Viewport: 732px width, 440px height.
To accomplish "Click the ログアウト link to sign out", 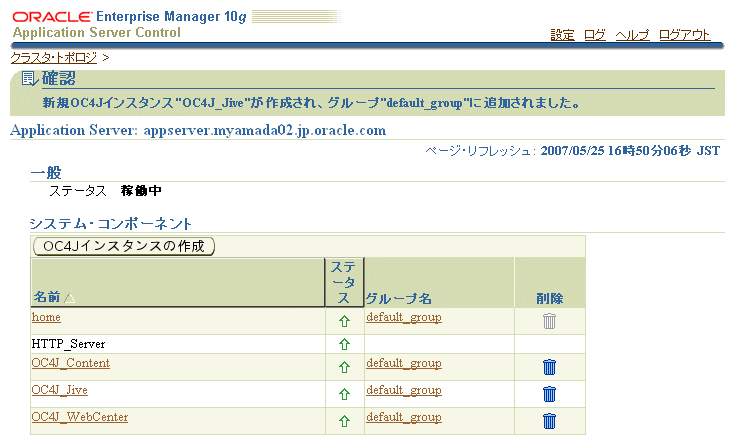I will click(684, 35).
